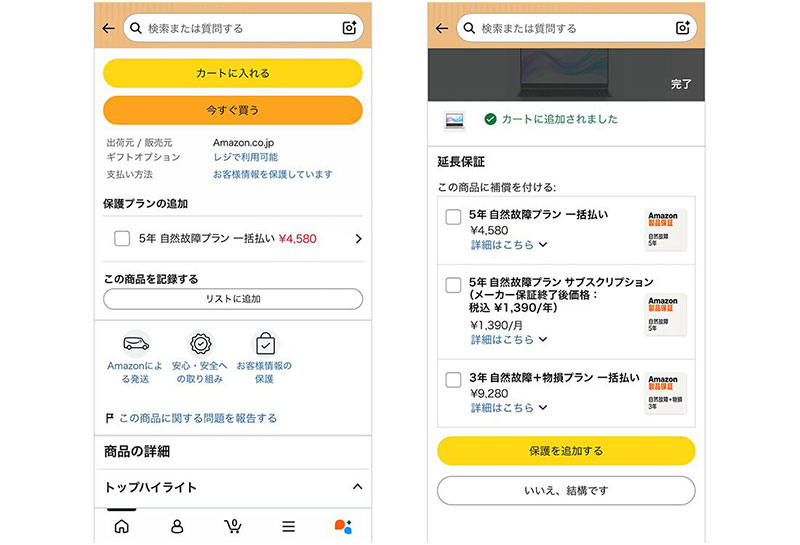Tap the green checkmark added-to-cart icon
Viewport: 800px width, 545px height.
click(490, 119)
